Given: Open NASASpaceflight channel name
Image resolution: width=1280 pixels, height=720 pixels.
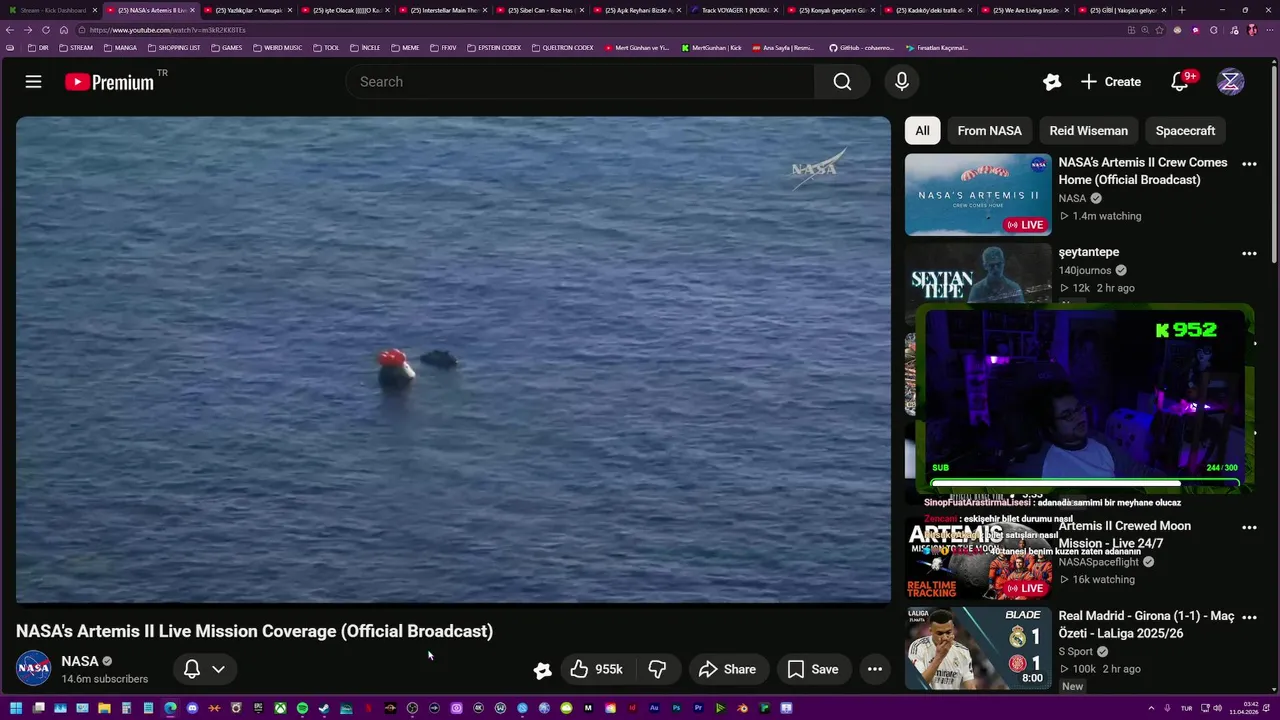Looking at the screenshot, I should (1098, 562).
